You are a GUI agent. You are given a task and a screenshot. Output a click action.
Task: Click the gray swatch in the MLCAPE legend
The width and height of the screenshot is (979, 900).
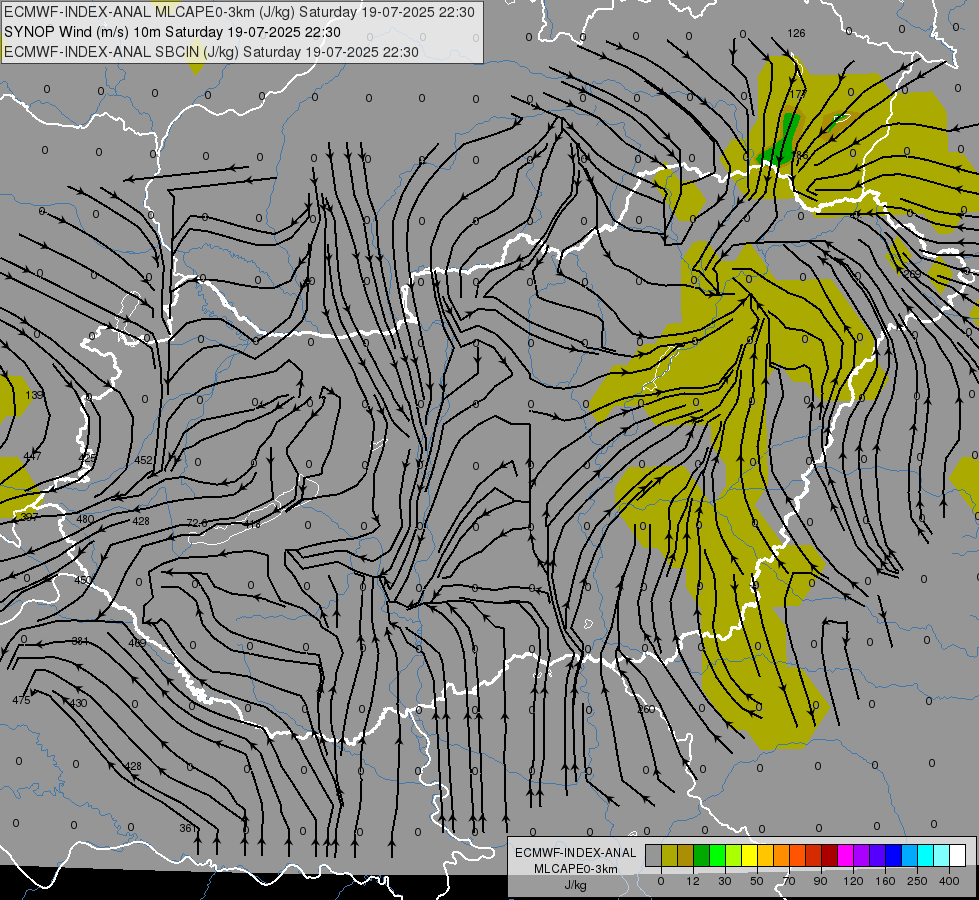tap(654, 855)
